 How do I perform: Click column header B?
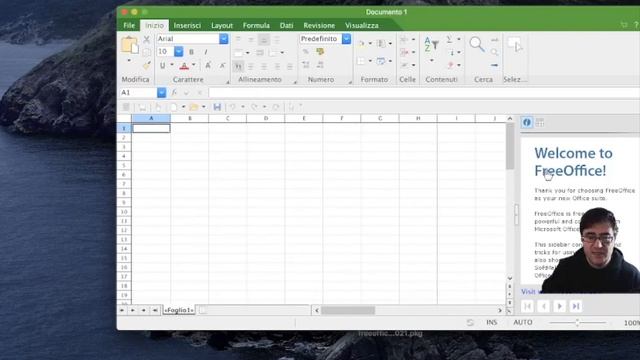[x=190, y=118]
